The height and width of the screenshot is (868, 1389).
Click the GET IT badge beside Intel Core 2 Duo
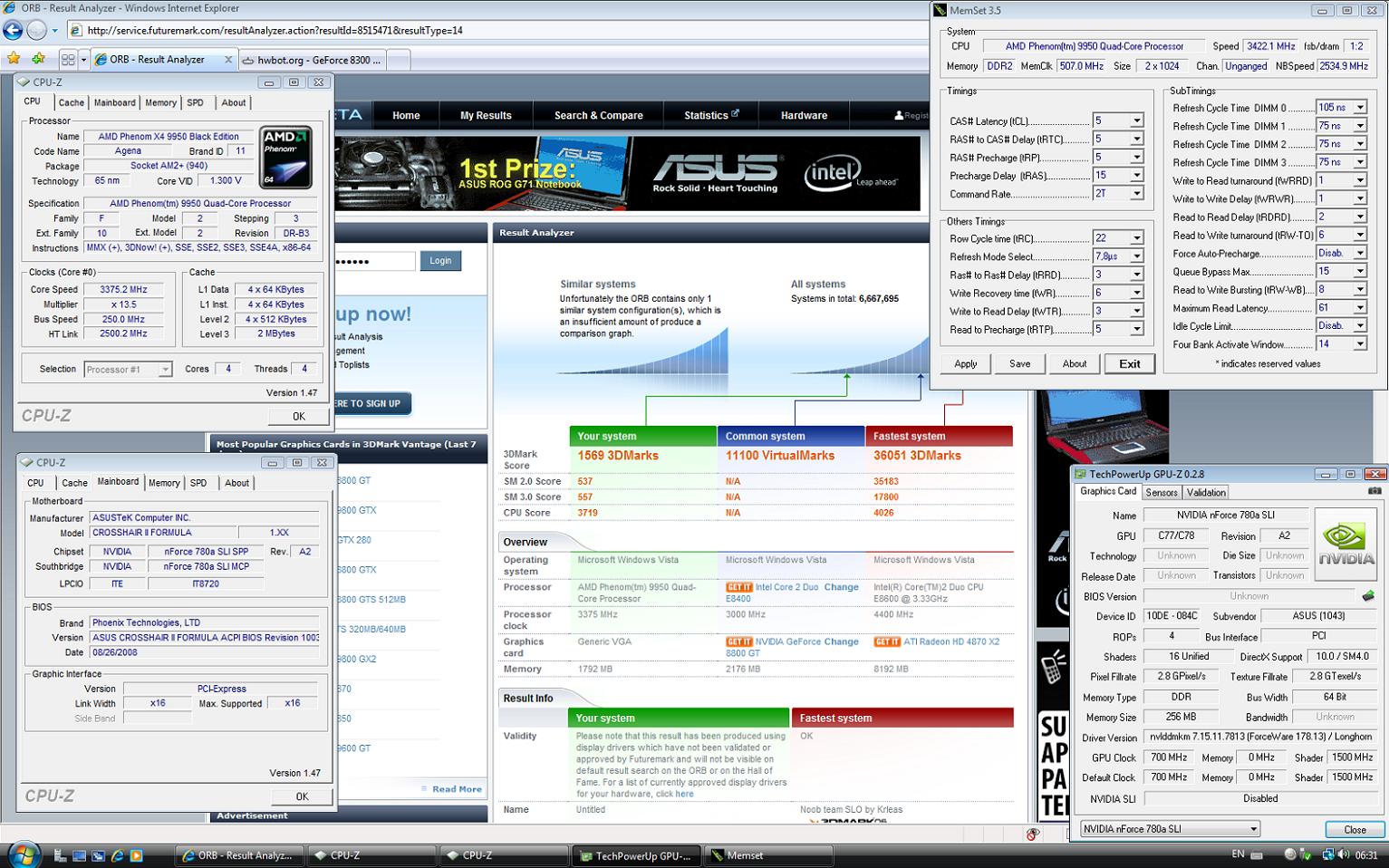[738, 587]
